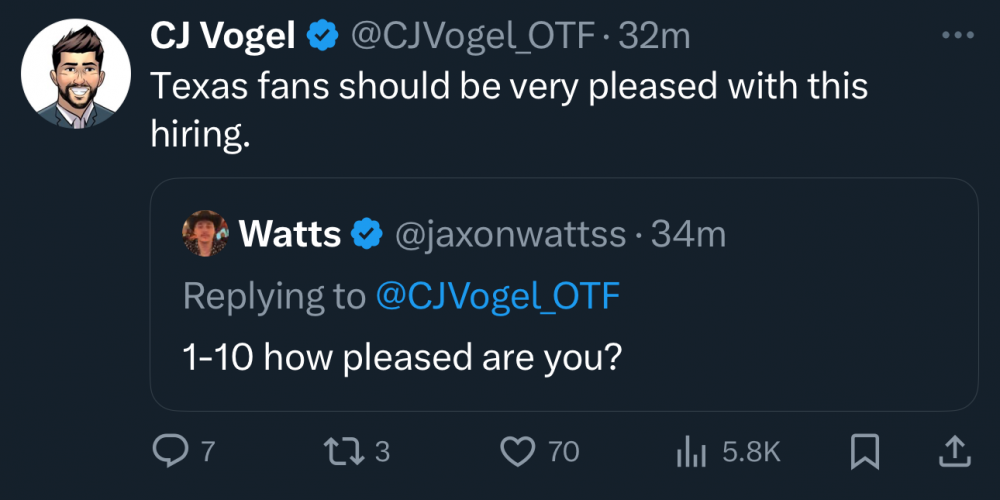Click the reply comment icon

(x=169, y=452)
